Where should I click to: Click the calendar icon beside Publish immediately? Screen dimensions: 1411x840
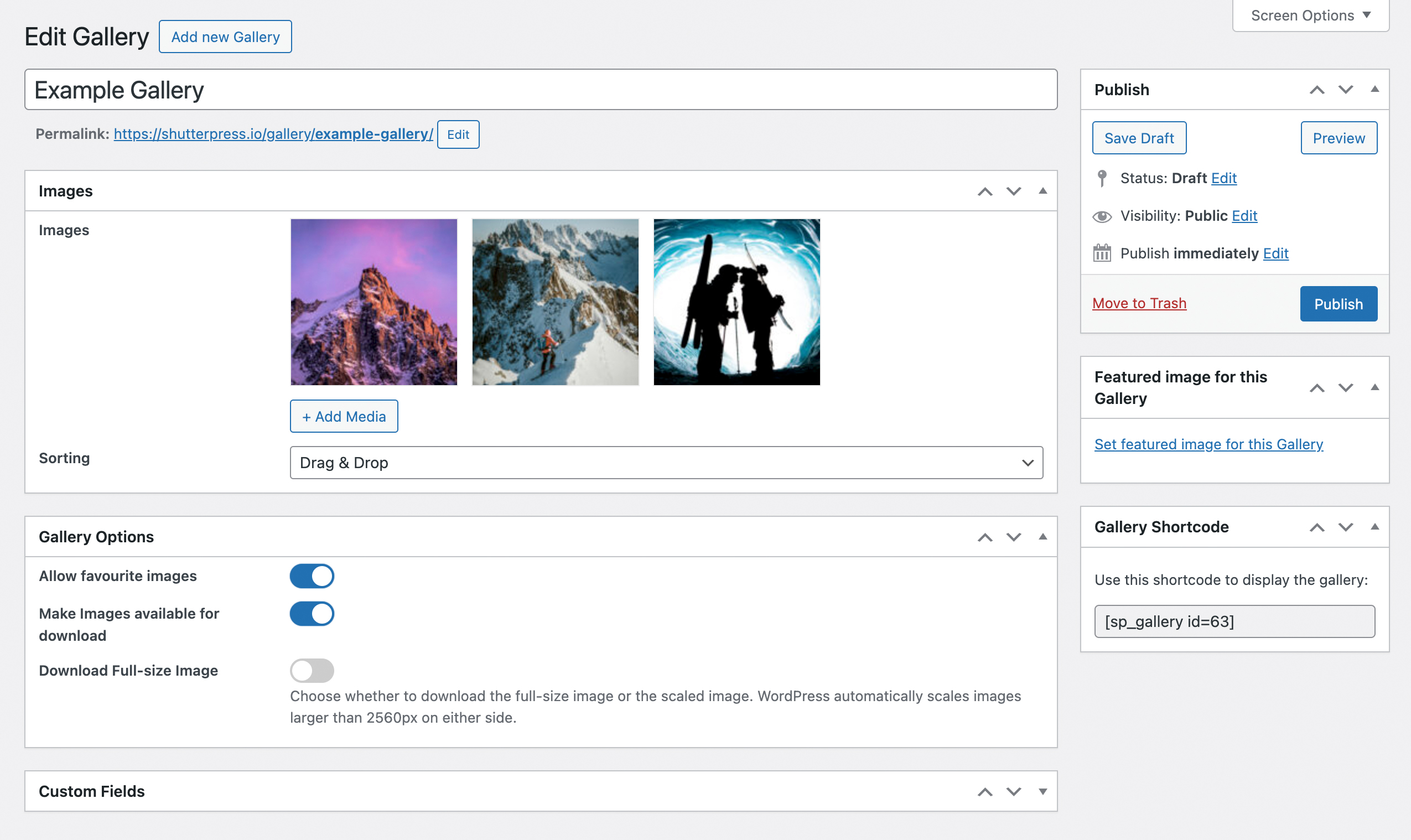[1103, 253]
